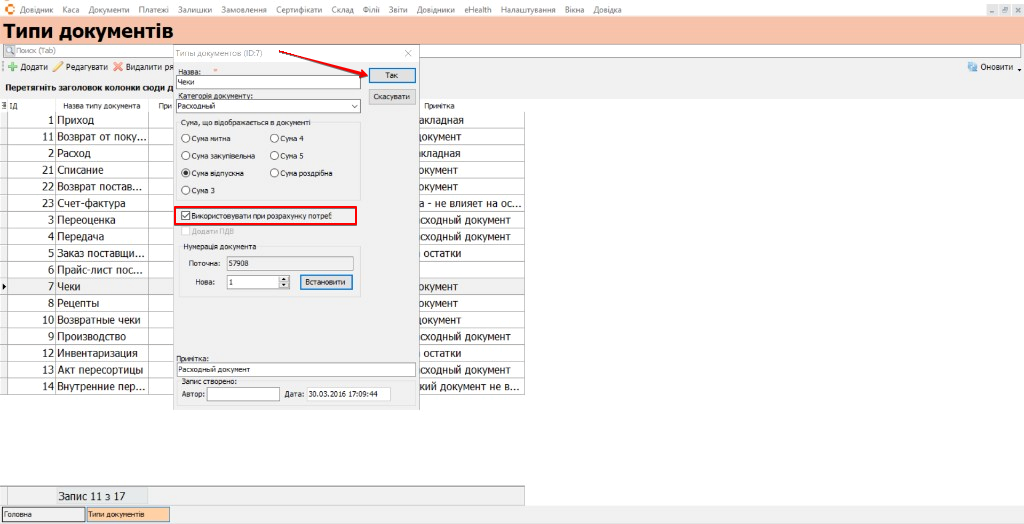Confirm with the Так button
The image size is (1024, 524).
[392, 75]
